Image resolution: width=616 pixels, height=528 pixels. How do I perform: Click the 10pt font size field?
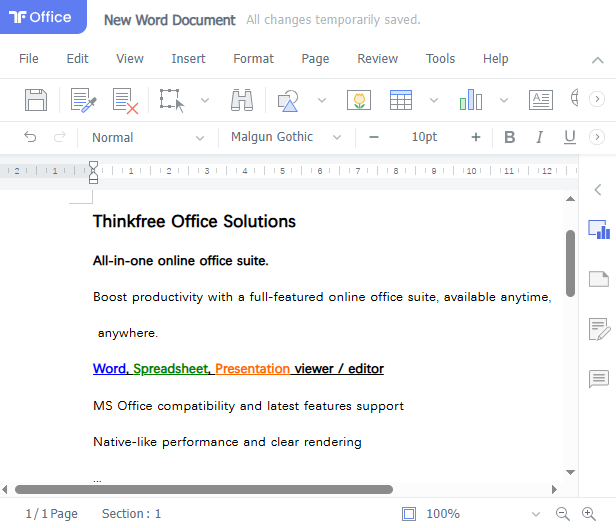pos(424,137)
